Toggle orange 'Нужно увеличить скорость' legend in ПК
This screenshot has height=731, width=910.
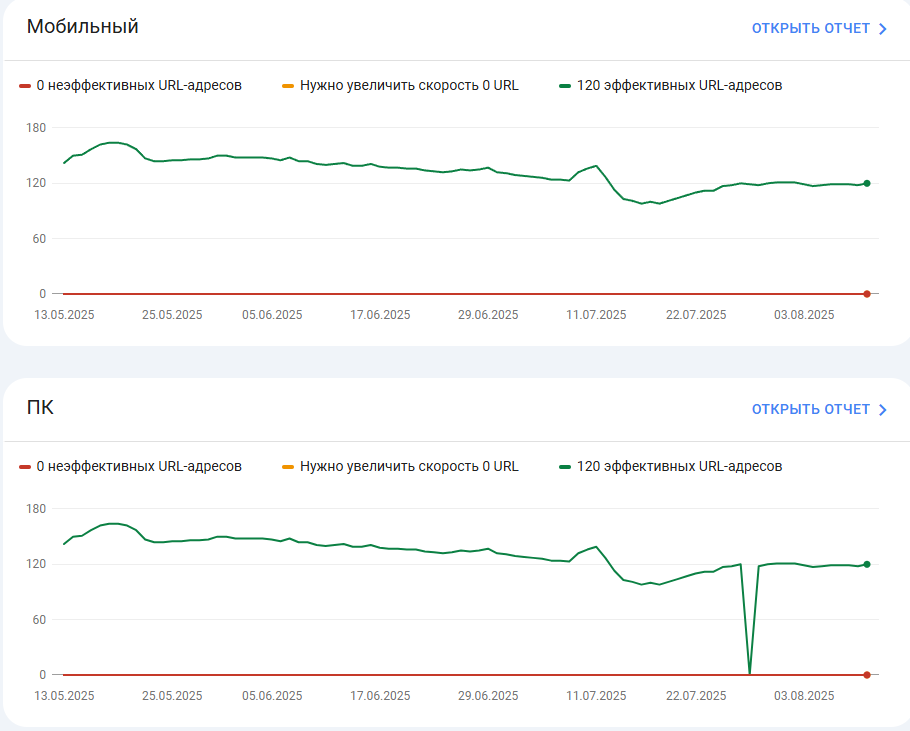[400, 466]
